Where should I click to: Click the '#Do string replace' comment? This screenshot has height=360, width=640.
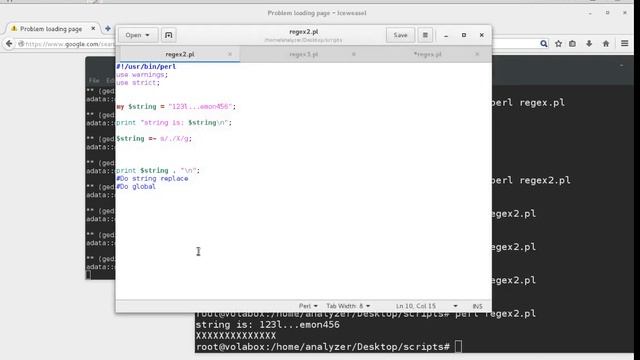pyautogui.click(x=152, y=178)
